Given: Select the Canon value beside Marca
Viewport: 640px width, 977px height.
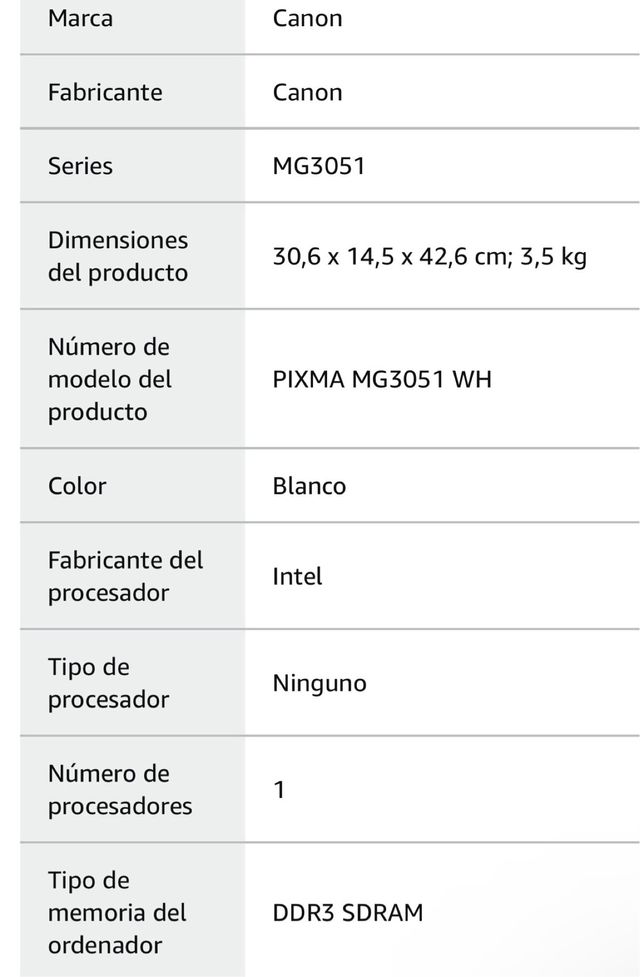Looking at the screenshot, I should (307, 18).
